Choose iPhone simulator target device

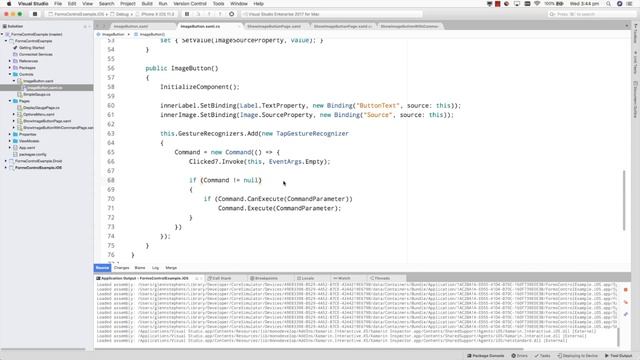click(156, 14)
